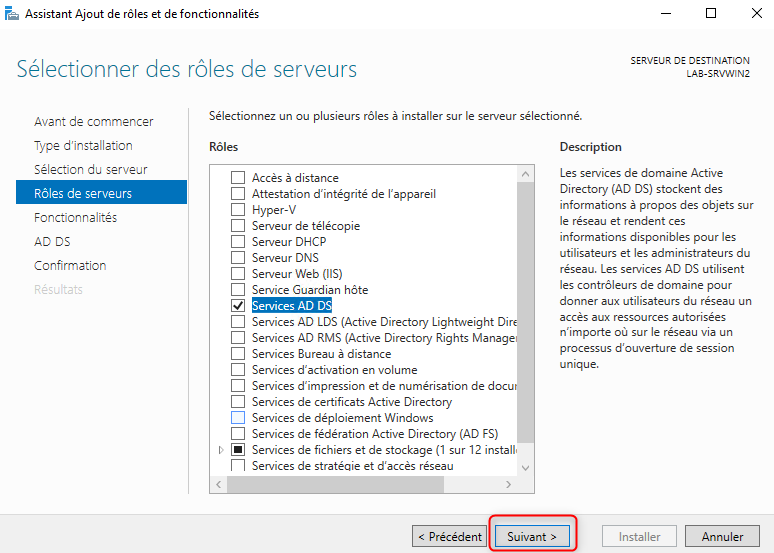Minimize the wizard window
The width and height of the screenshot is (774, 553).
click(x=666, y=13)
